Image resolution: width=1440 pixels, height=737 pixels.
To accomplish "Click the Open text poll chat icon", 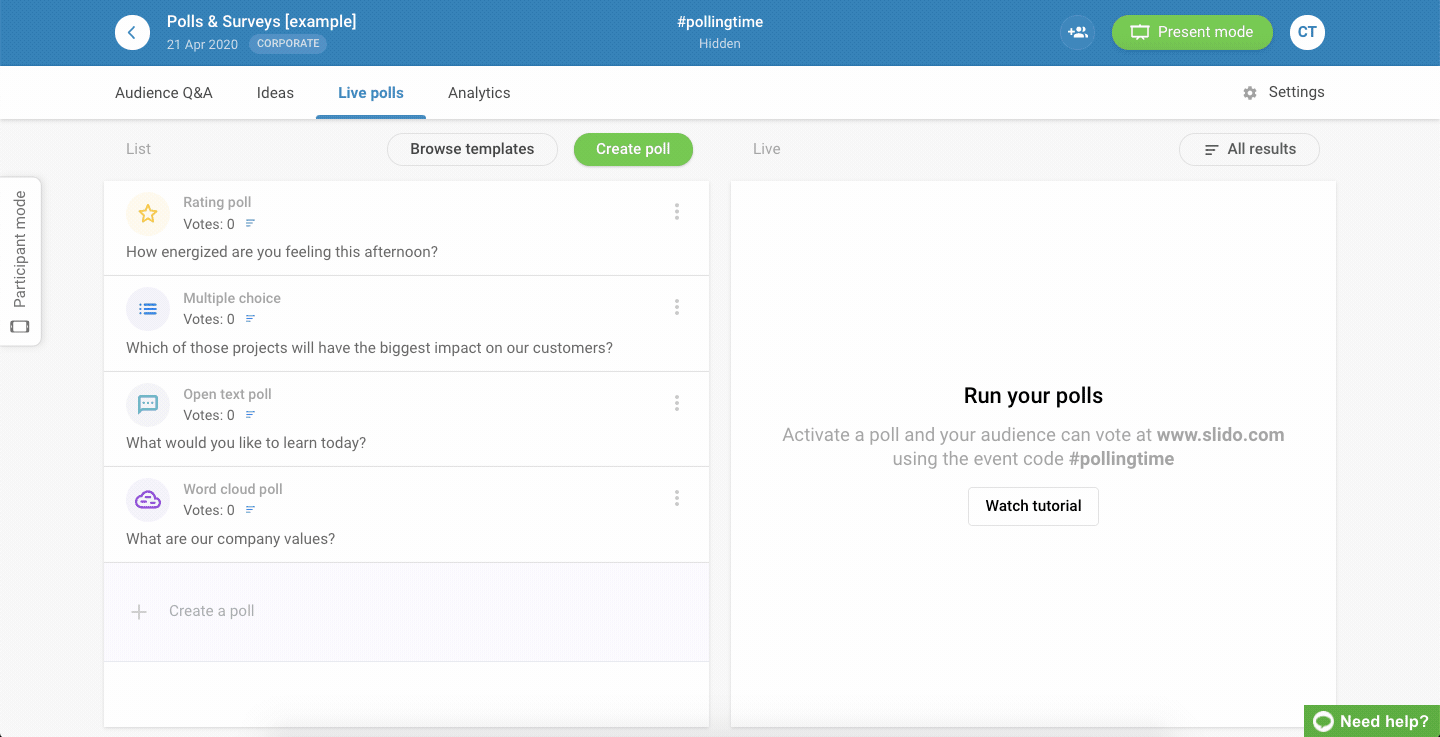I will [148, 404].
